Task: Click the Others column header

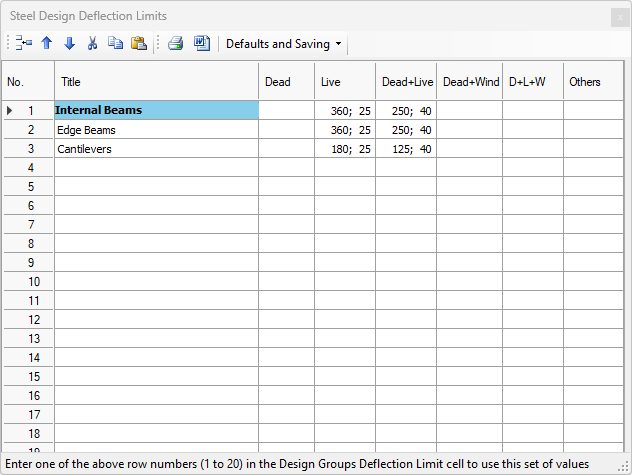Action: pyautogui.click(x=585, y=82)
